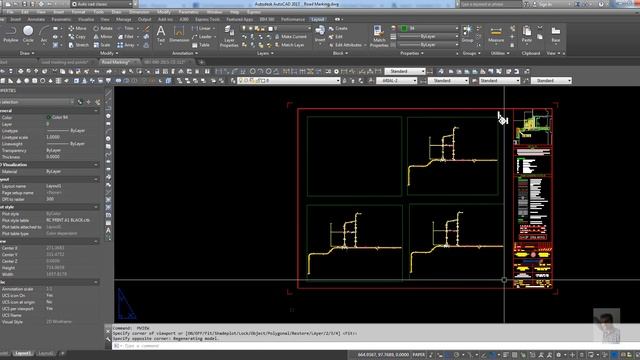Screen dimensions: 640x360
Task: Click the Leader tool
Action: [202, 36]
